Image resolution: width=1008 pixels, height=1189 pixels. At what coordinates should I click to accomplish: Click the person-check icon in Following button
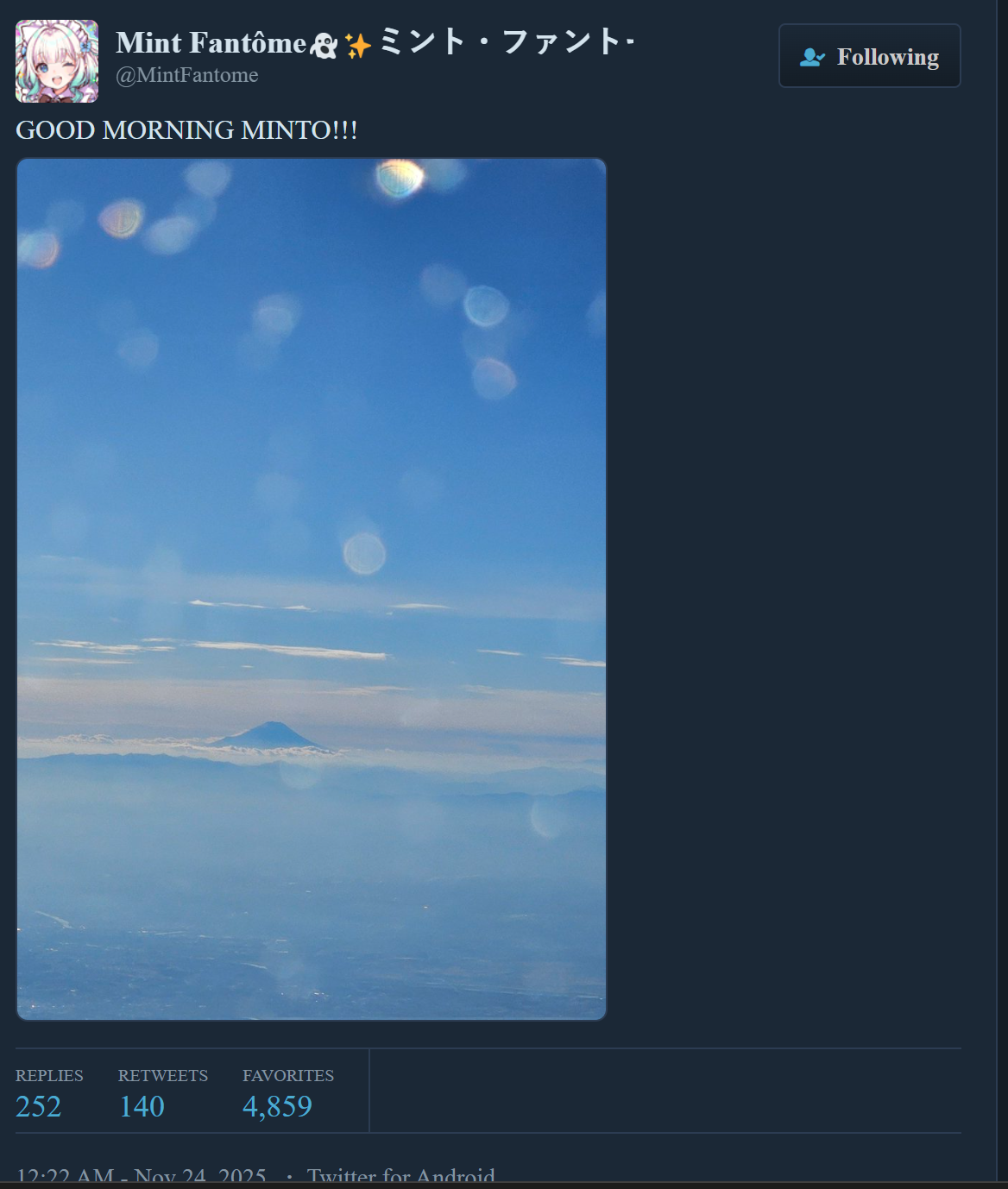click(x=812, y=57)
